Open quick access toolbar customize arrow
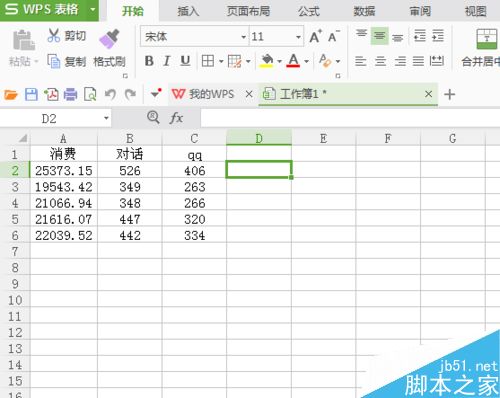Screen dimensions: 500x398 pyautogui.click(x=155, y=94)
